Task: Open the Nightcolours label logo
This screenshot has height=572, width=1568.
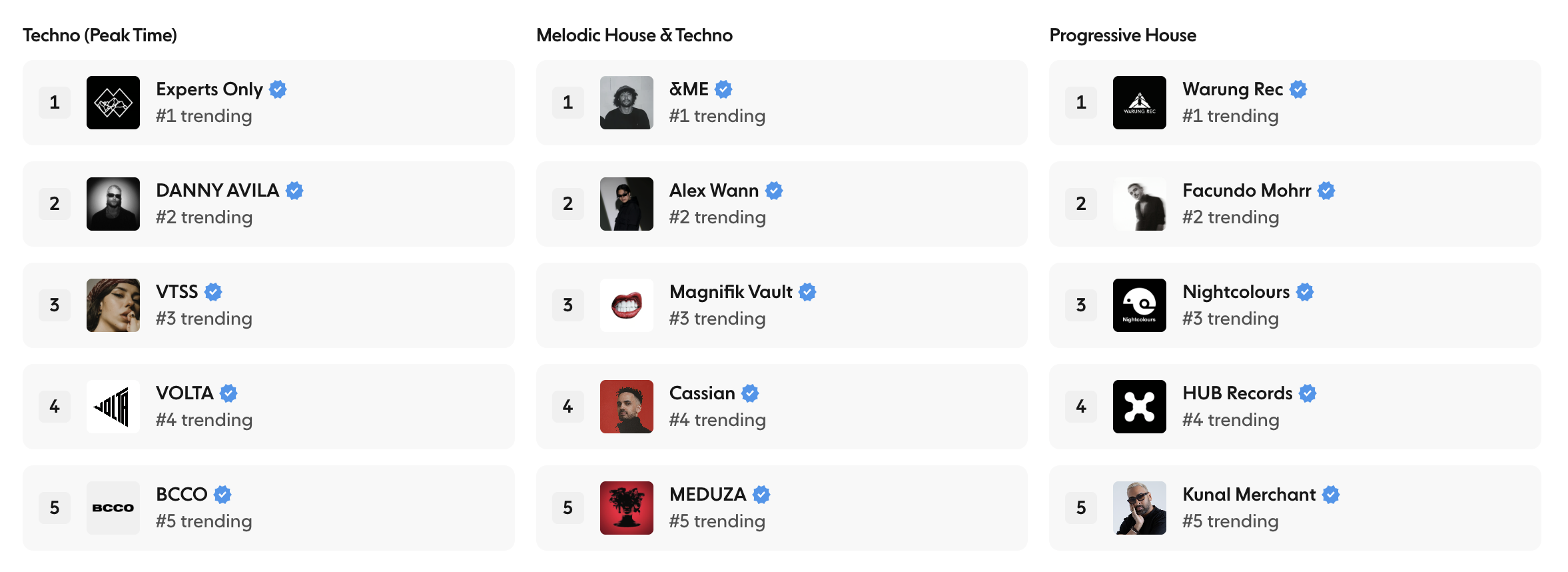Action: pyautogui.click(x=1139, y=305)
